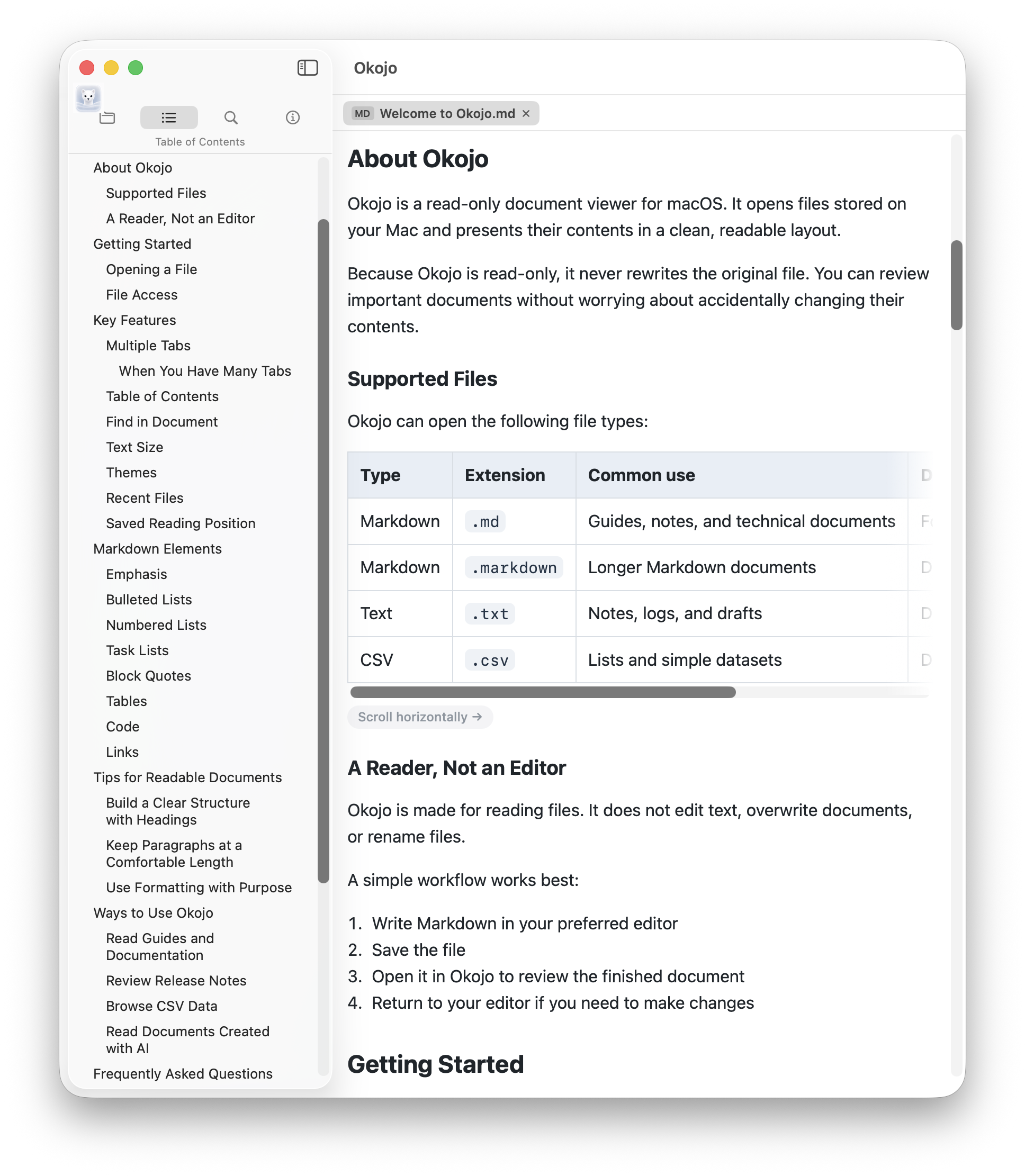Show the document info tab

(293, 118)
